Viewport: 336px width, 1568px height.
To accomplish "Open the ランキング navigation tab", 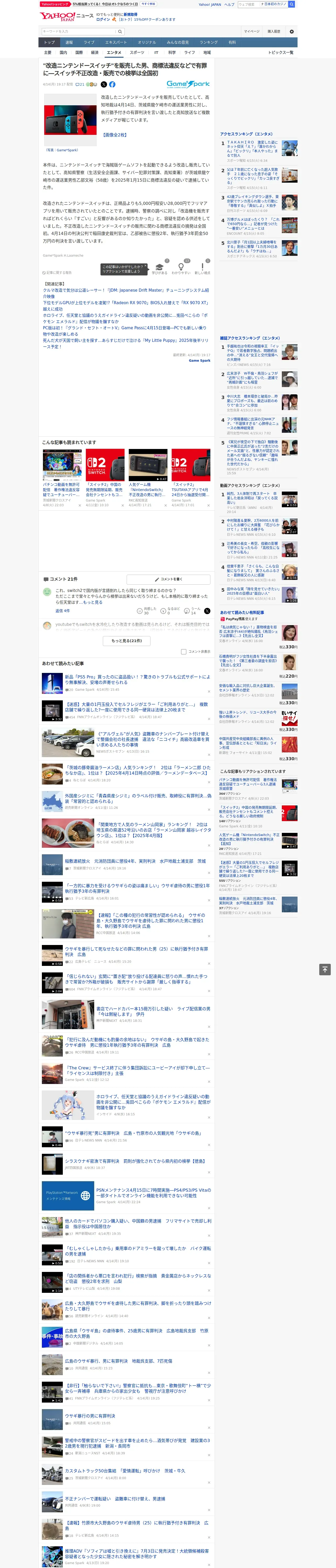I will click(x=209, y=43).
